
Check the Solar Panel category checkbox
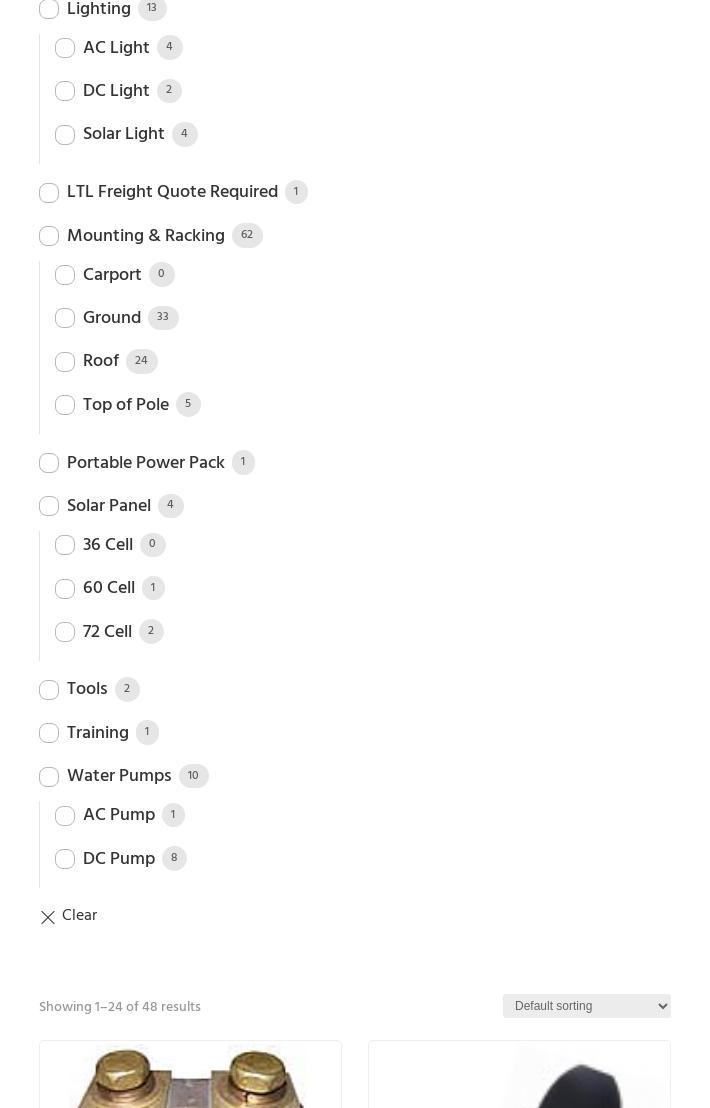[49, 506]
